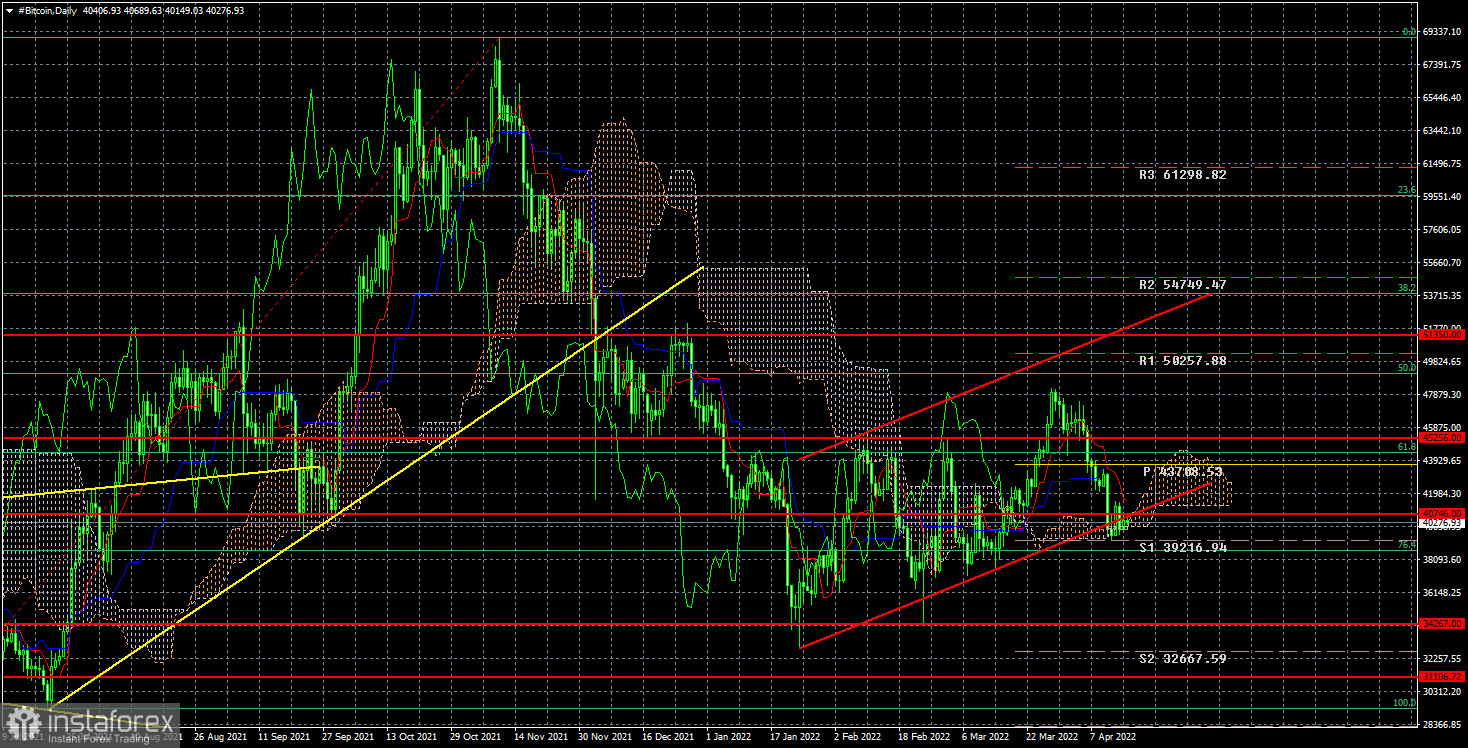Click the red 45256.00 price level tag

click(1441, 438)
